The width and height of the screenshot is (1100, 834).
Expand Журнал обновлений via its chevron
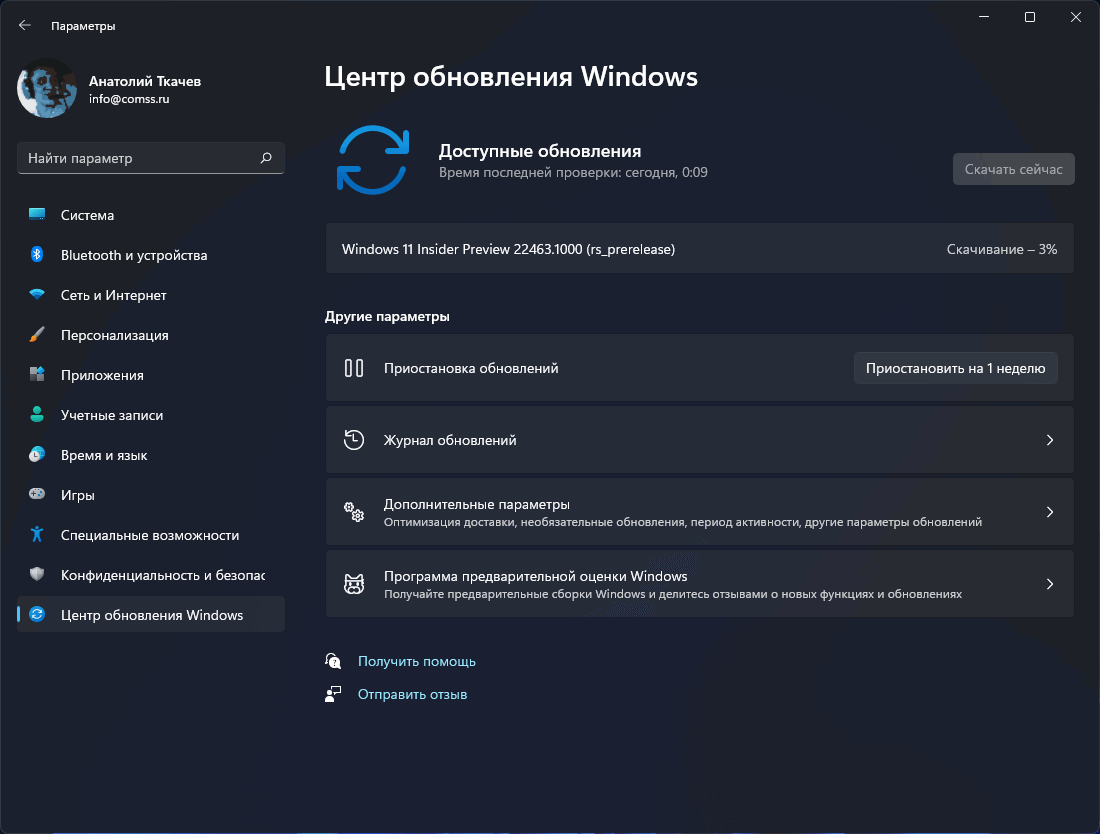point(1049,440)
